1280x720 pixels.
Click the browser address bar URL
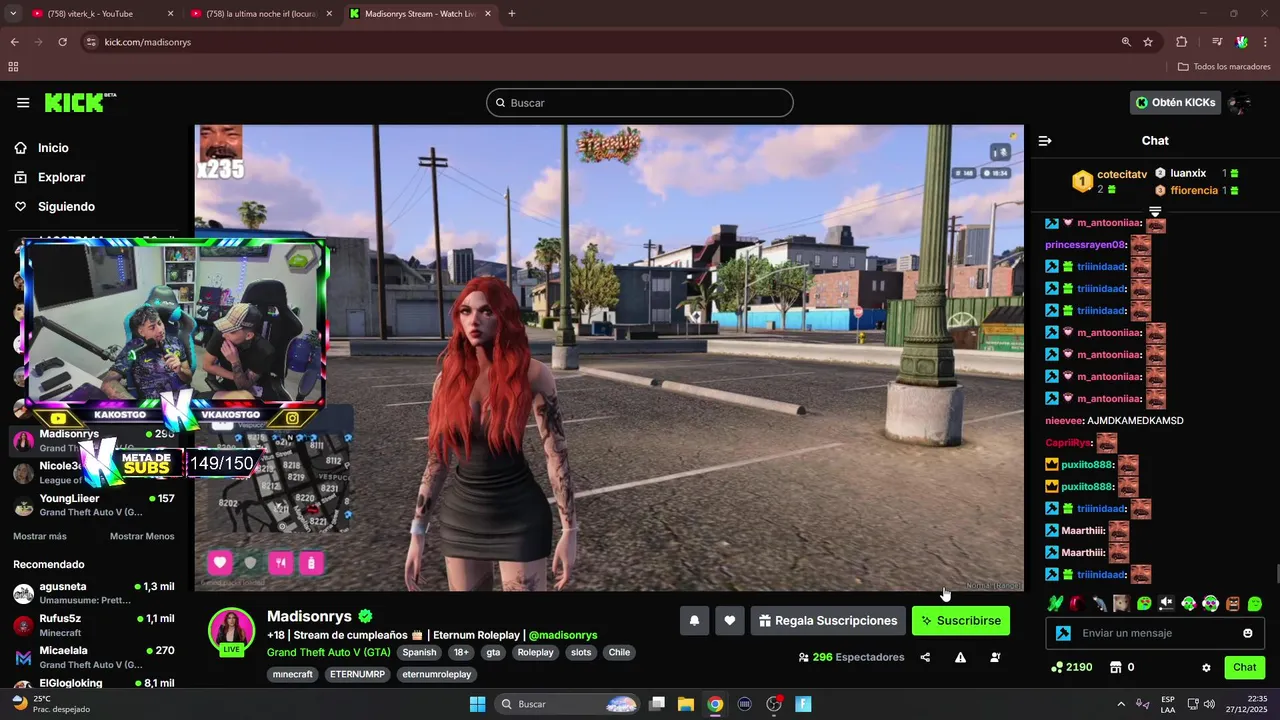pyautogui.click(x=148, y=42)
